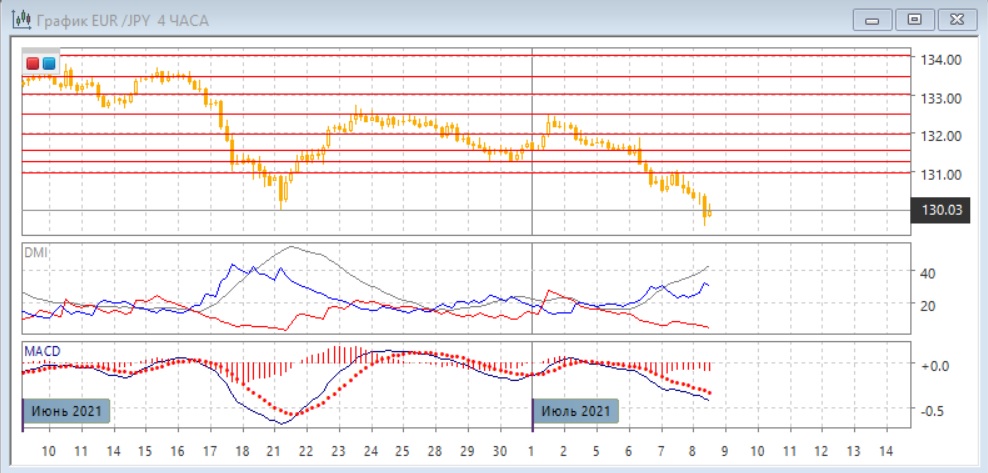Viewport: 988px width, 473px height.
Task: Click the MACD scale value -0.5
Action: point(932,410)
